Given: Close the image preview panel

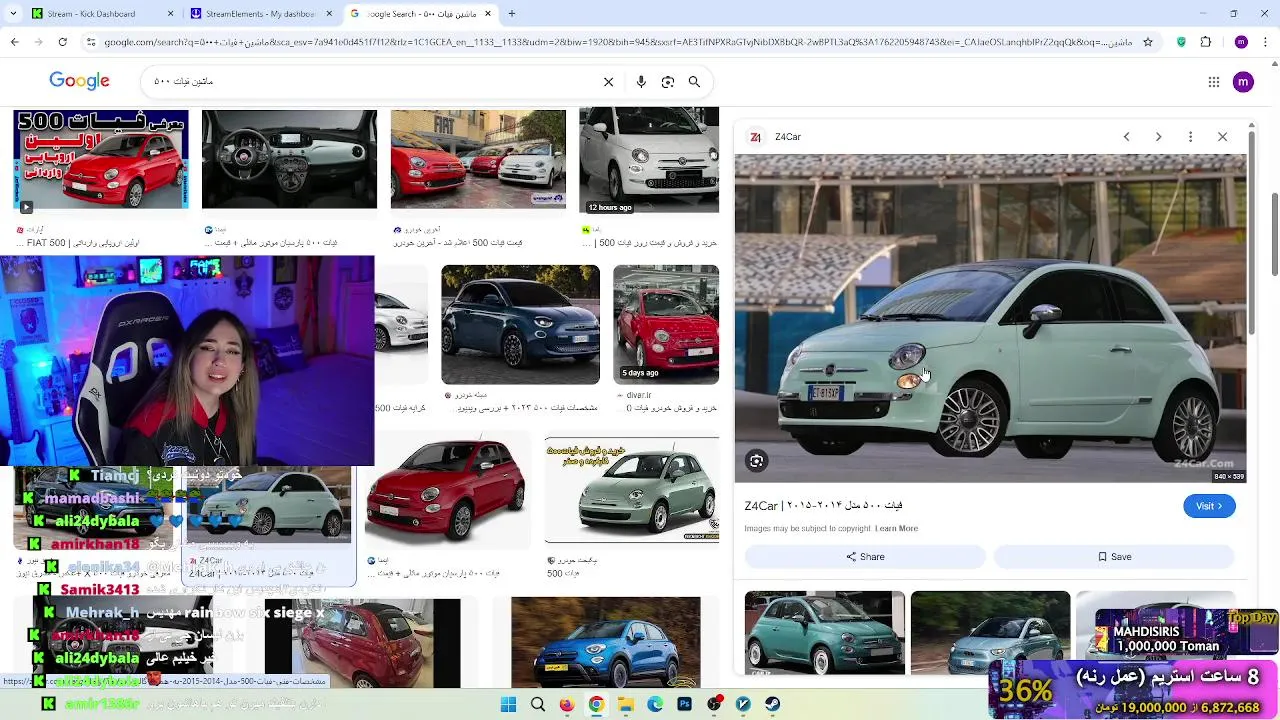Looking at the screenshot, I should [x=1222, y=137].
